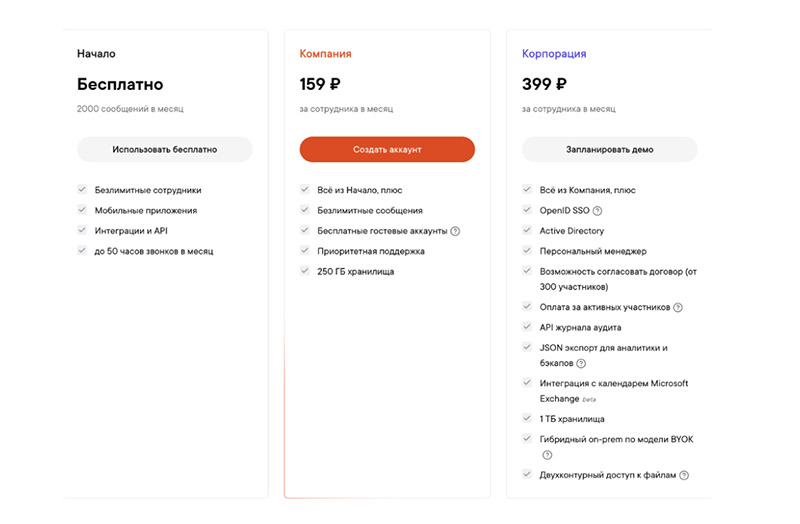
Task: Click the orange Создать аккаунт button
Action: 387,149
